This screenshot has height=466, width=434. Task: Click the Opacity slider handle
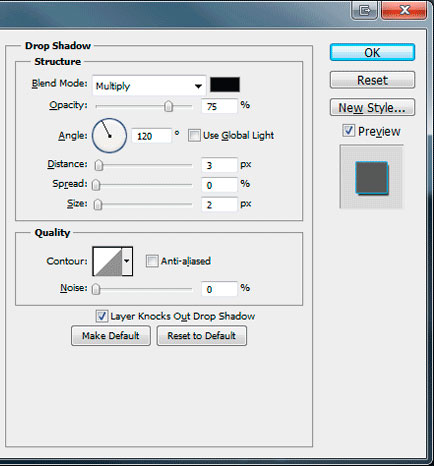[169, 106]
